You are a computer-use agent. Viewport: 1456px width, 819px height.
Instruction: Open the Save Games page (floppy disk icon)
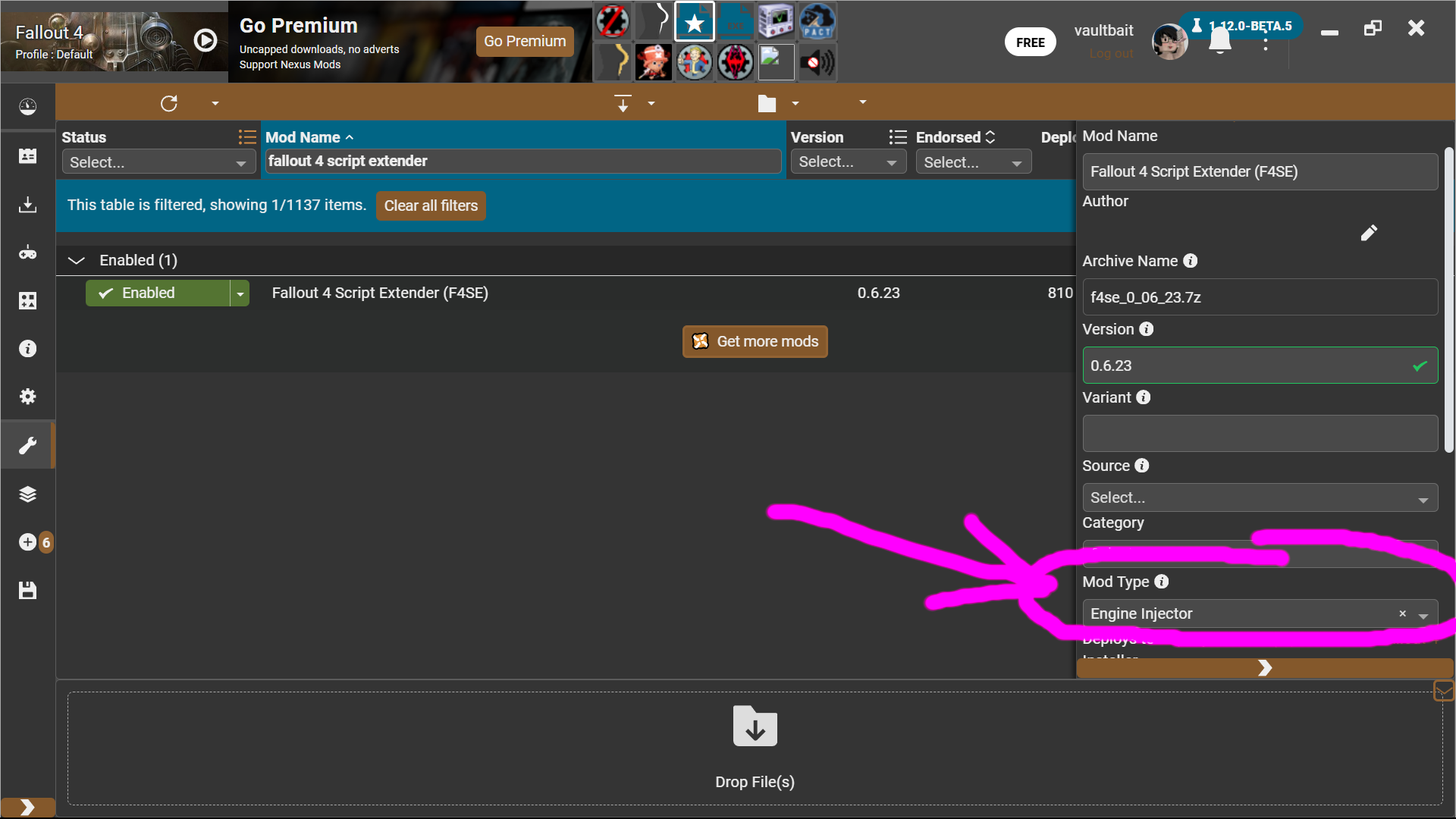coord(27,590)
